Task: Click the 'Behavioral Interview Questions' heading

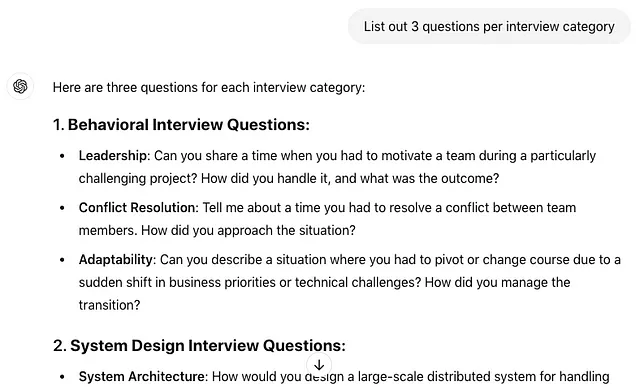Action: tap(181, 125)
